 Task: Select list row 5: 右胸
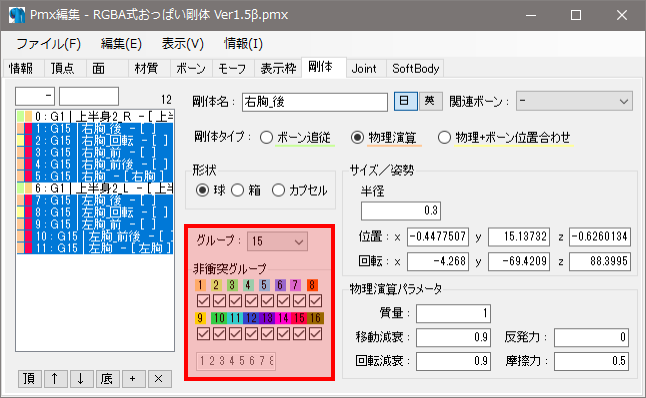pyautogui.click(x=95, y=176)
